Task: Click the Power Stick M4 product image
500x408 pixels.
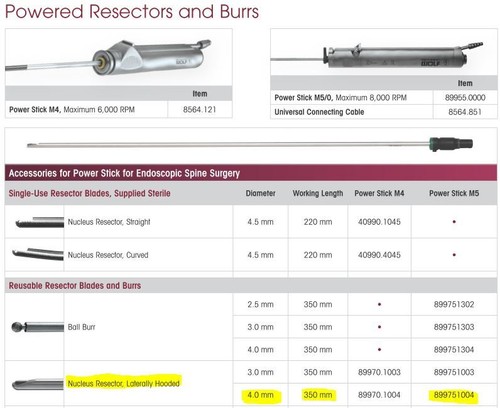Action: [108, 58]
